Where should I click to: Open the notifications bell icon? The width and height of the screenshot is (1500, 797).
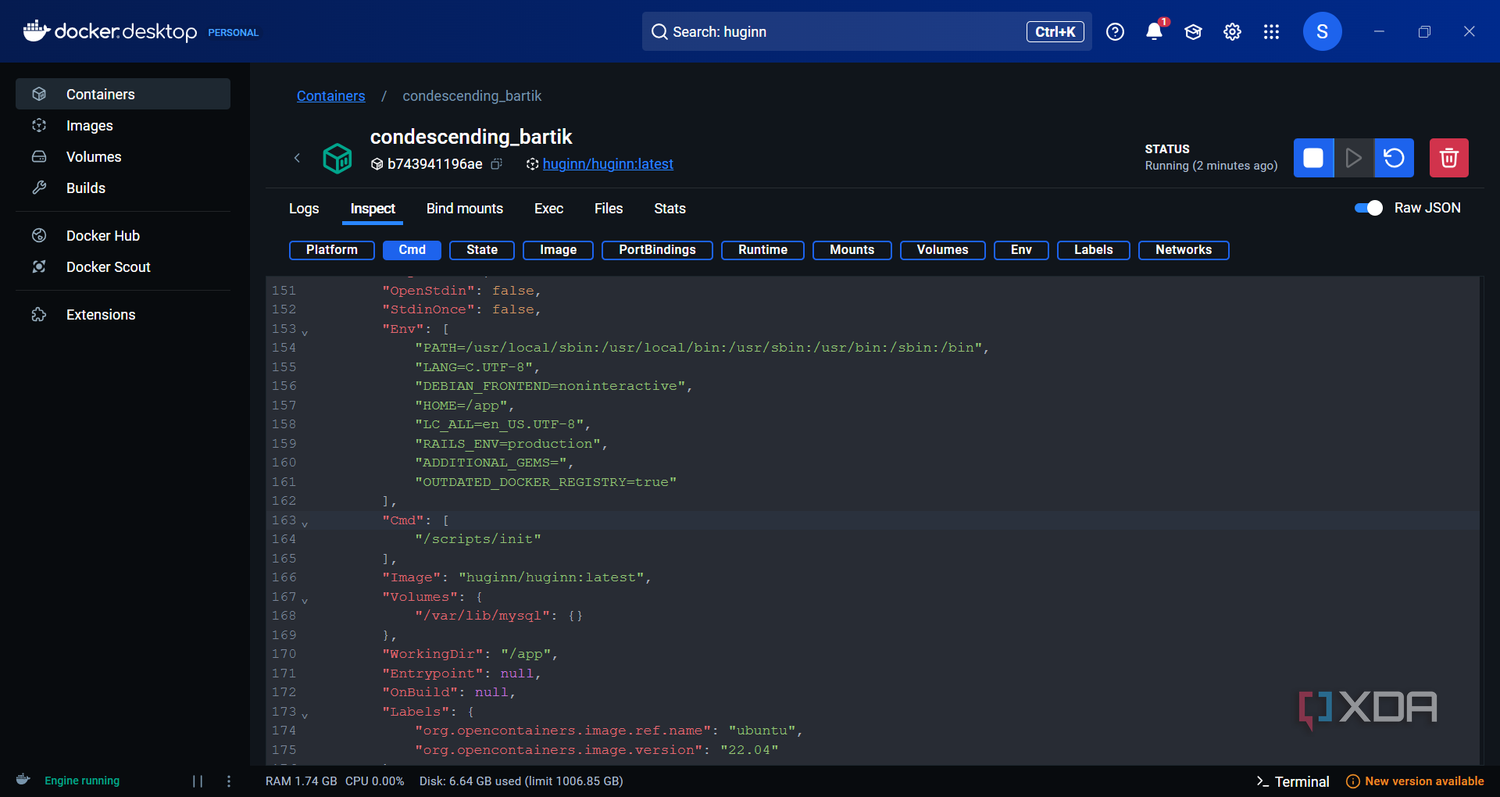pyautogui.click(x=1154, y=32)
